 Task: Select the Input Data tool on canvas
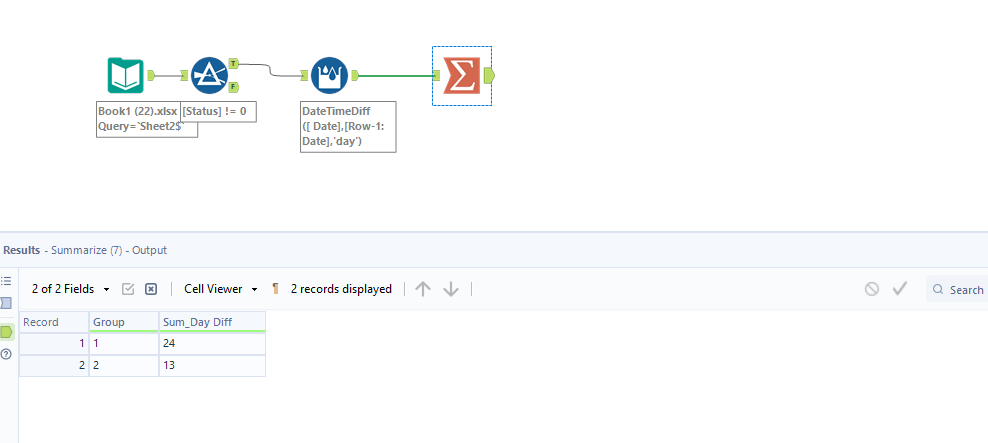click(x=125, y=76)
